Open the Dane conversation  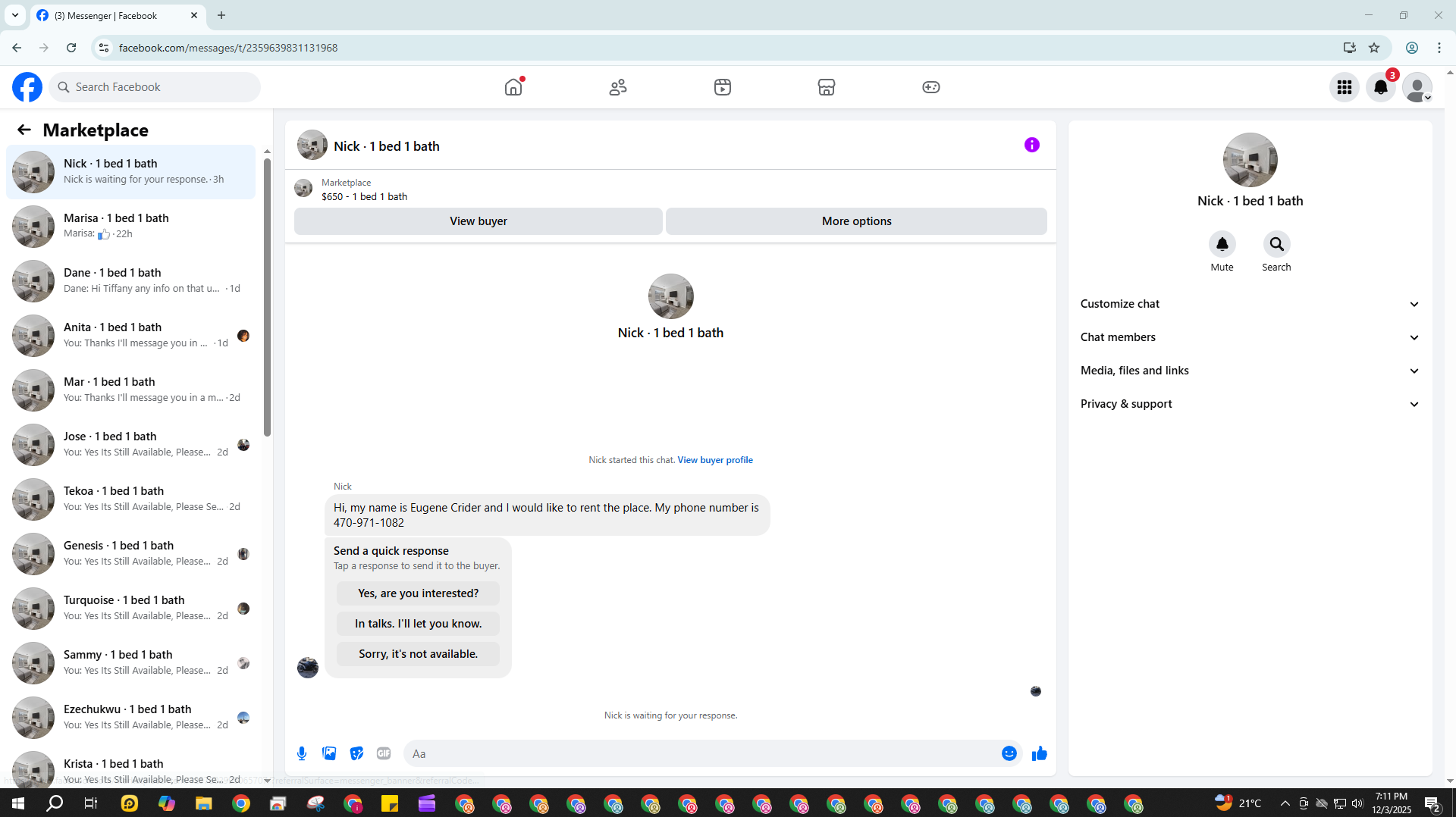click(x=131, y=280)
